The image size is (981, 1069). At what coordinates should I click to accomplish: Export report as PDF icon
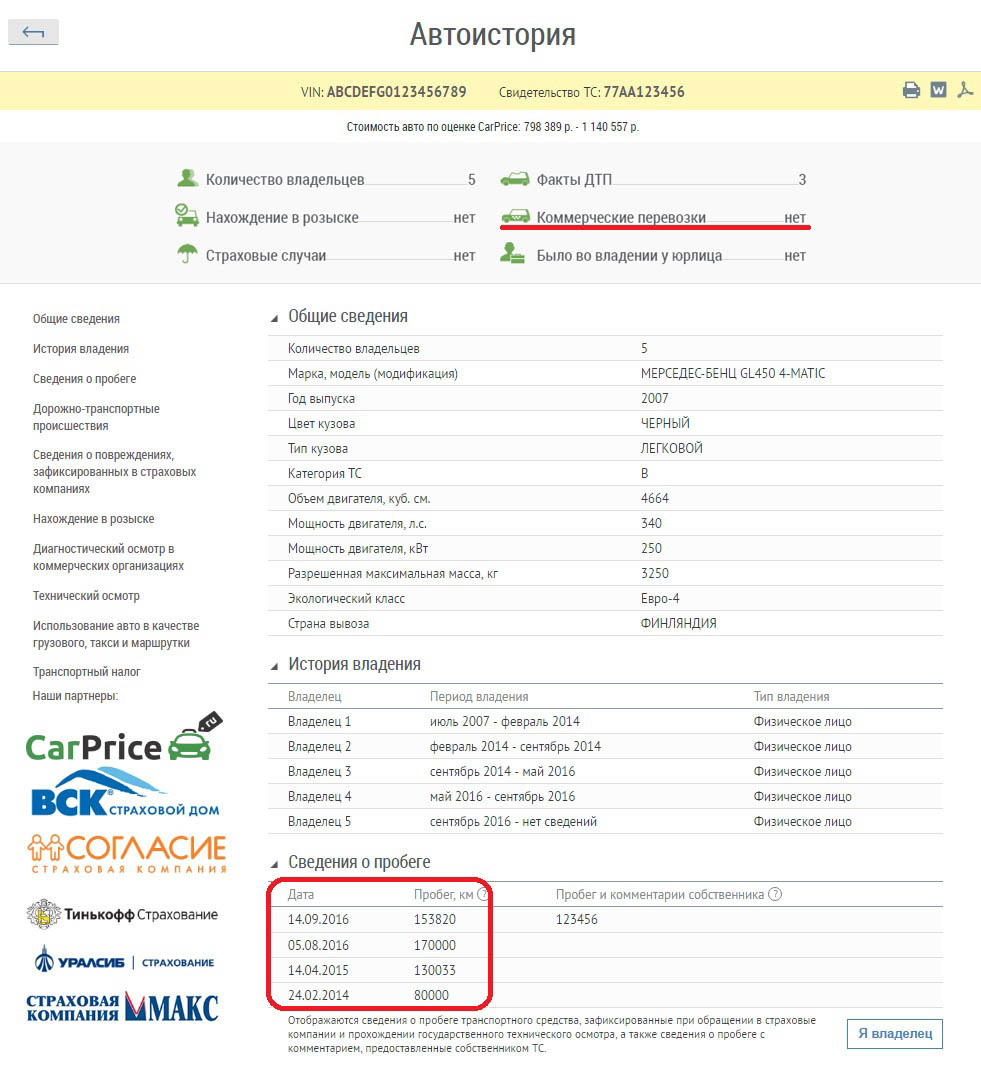click(965, 90)
